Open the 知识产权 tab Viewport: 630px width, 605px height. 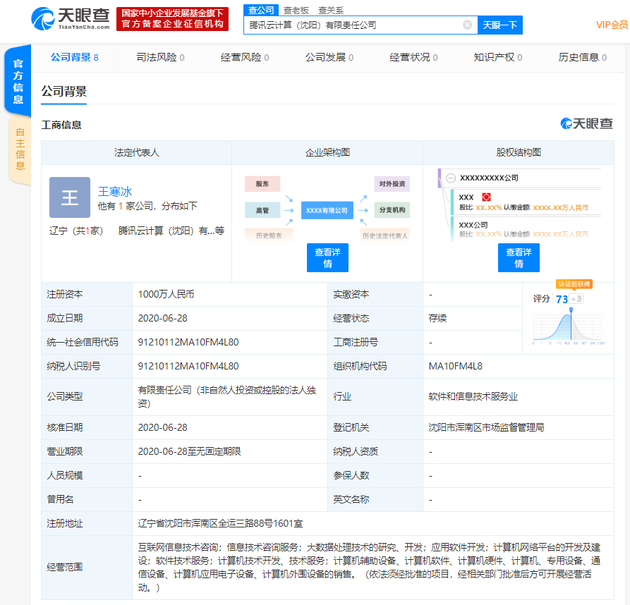[x=498, y=57]
